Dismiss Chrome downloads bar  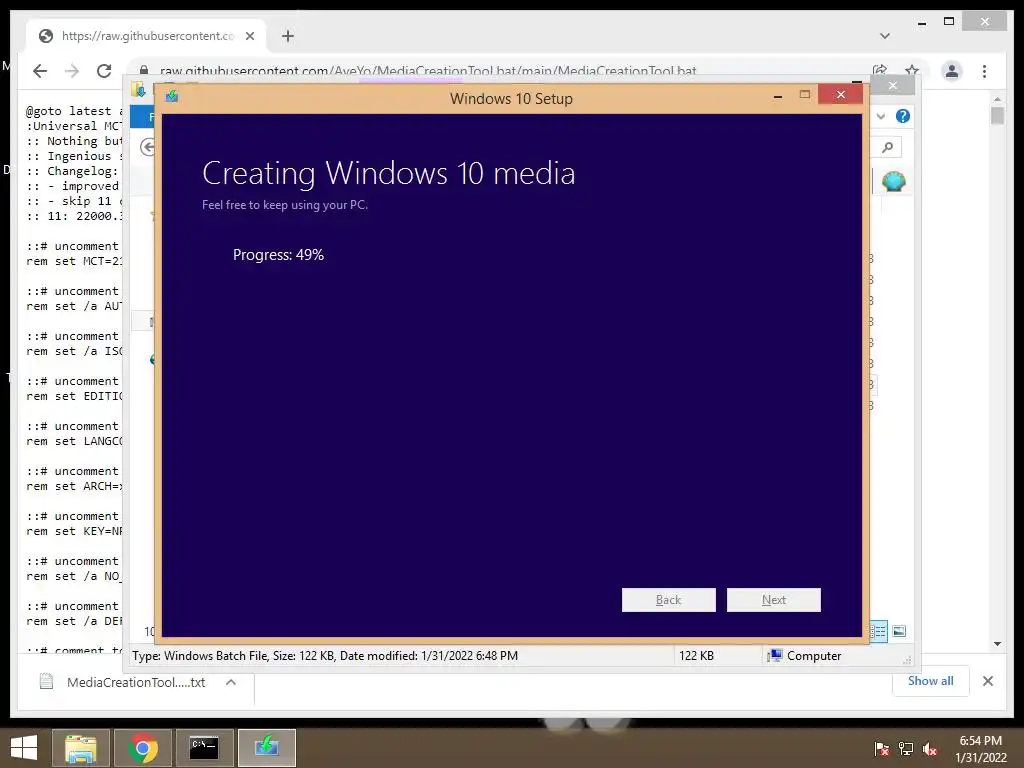987,681
